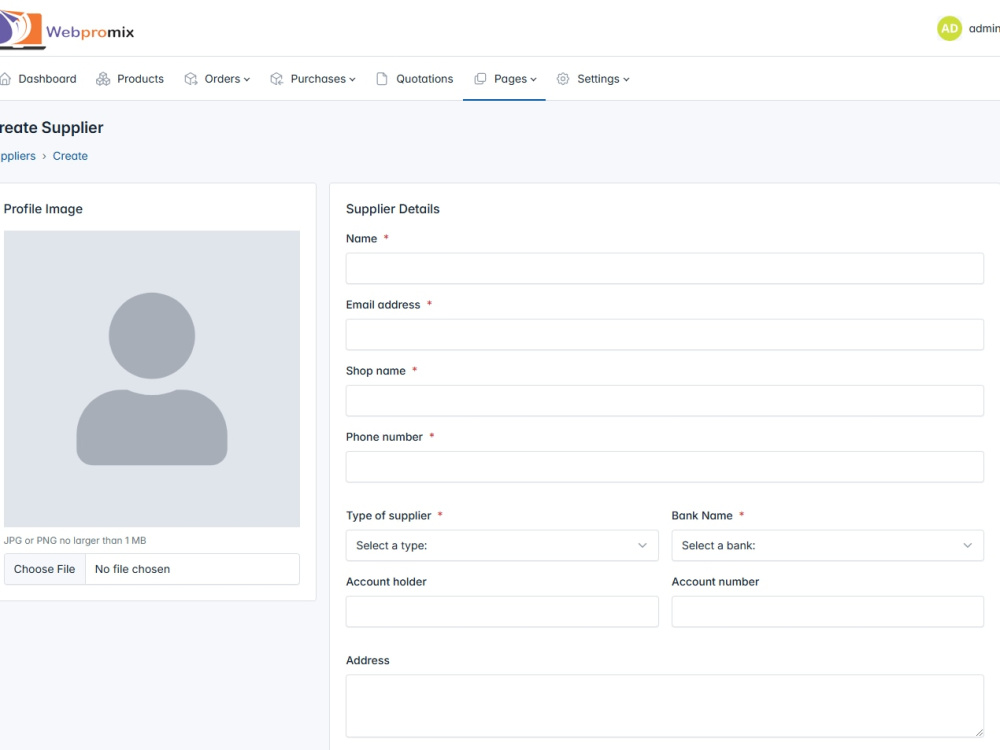Expand the Orders menu

pyautogui.click(x=227, y=78)
